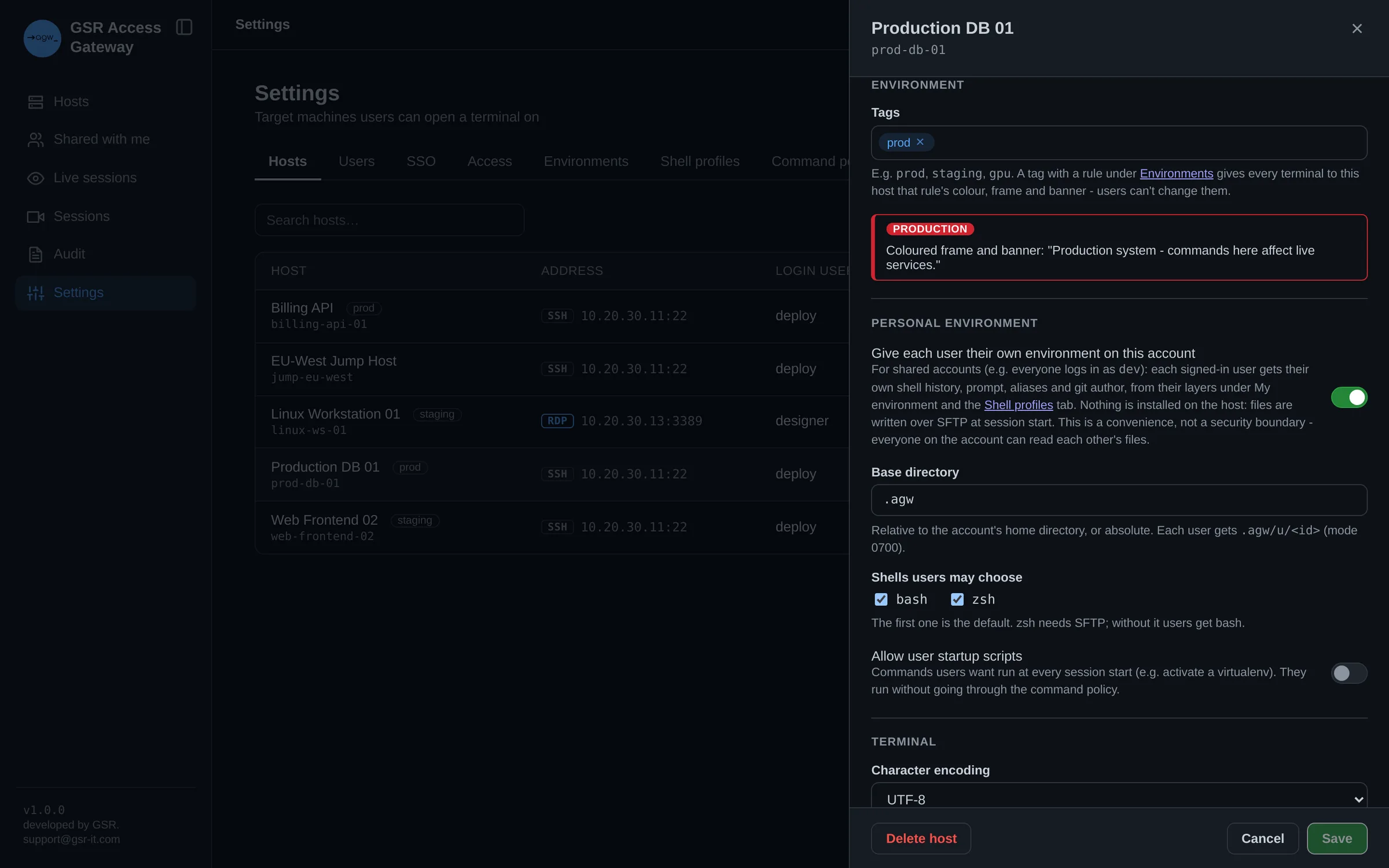Select Settings in the sidebar
Screen dimensions: 1389x868
[105, 293]
